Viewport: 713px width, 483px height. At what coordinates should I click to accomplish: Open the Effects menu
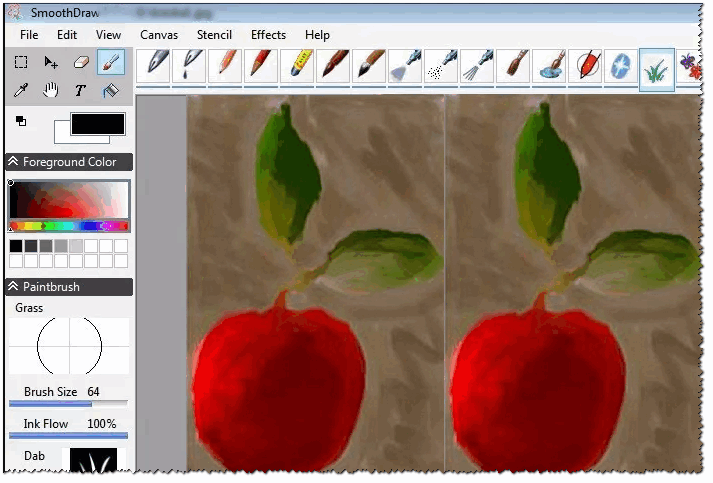tap(268, 35)
